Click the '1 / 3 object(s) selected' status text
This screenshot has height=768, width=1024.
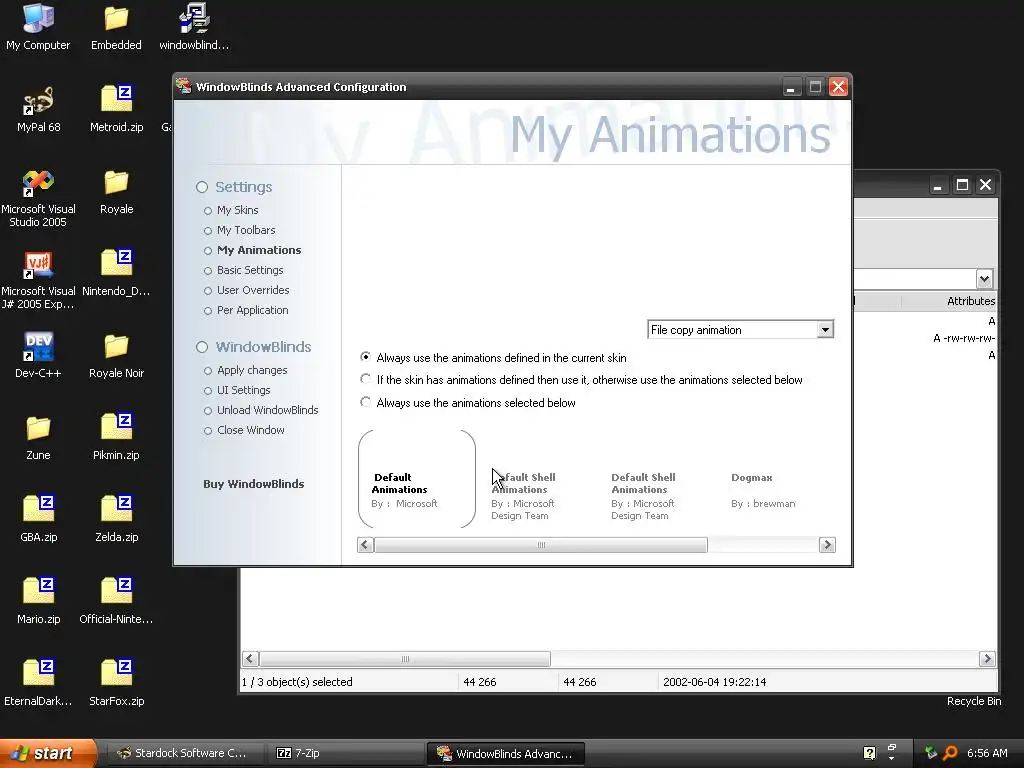click(297, 682)
